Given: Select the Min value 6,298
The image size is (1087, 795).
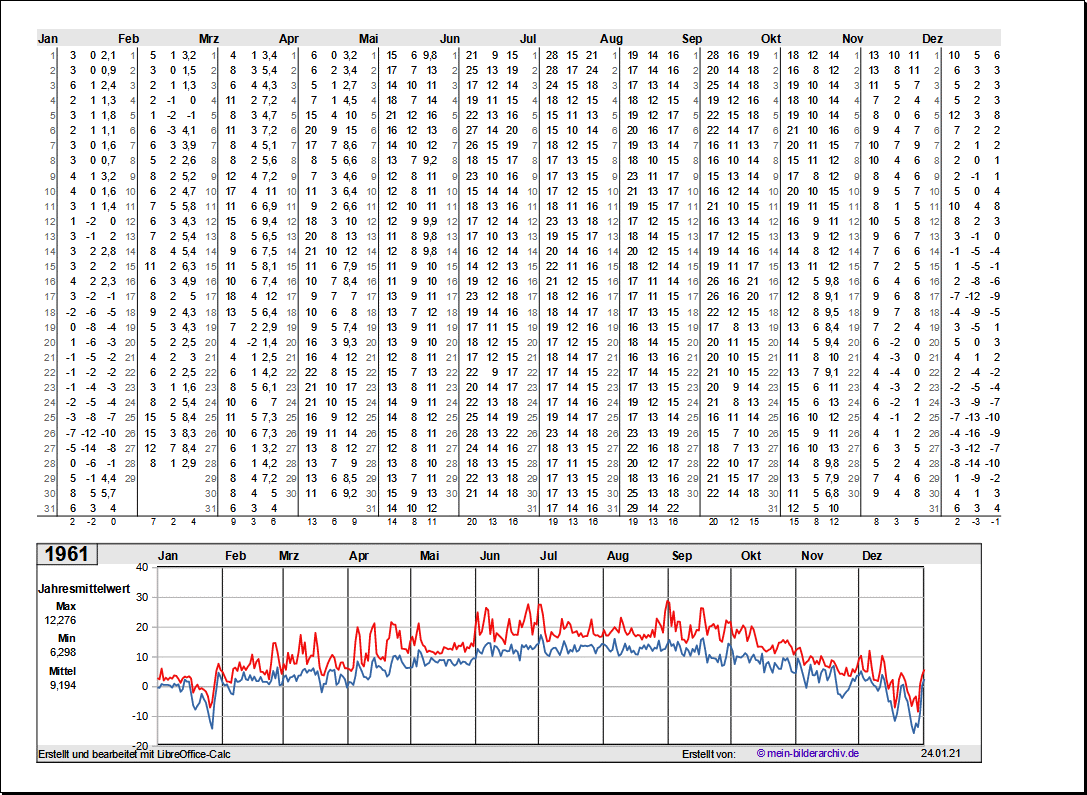Looking at the screenshot, I should [60, 652].
